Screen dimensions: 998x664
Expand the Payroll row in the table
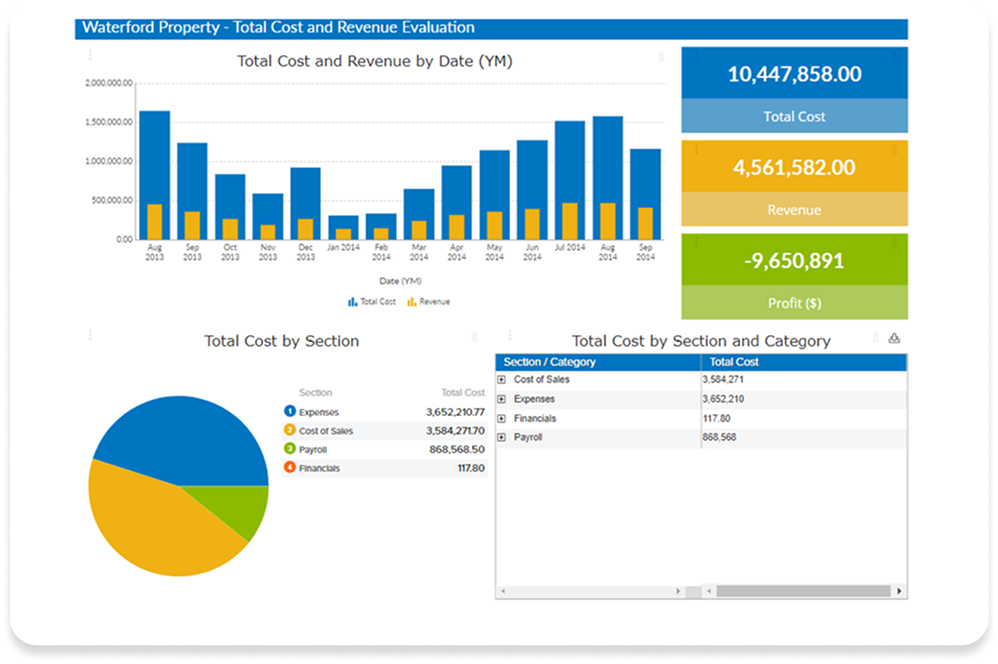pyautogui.click(x=502, y=438)
